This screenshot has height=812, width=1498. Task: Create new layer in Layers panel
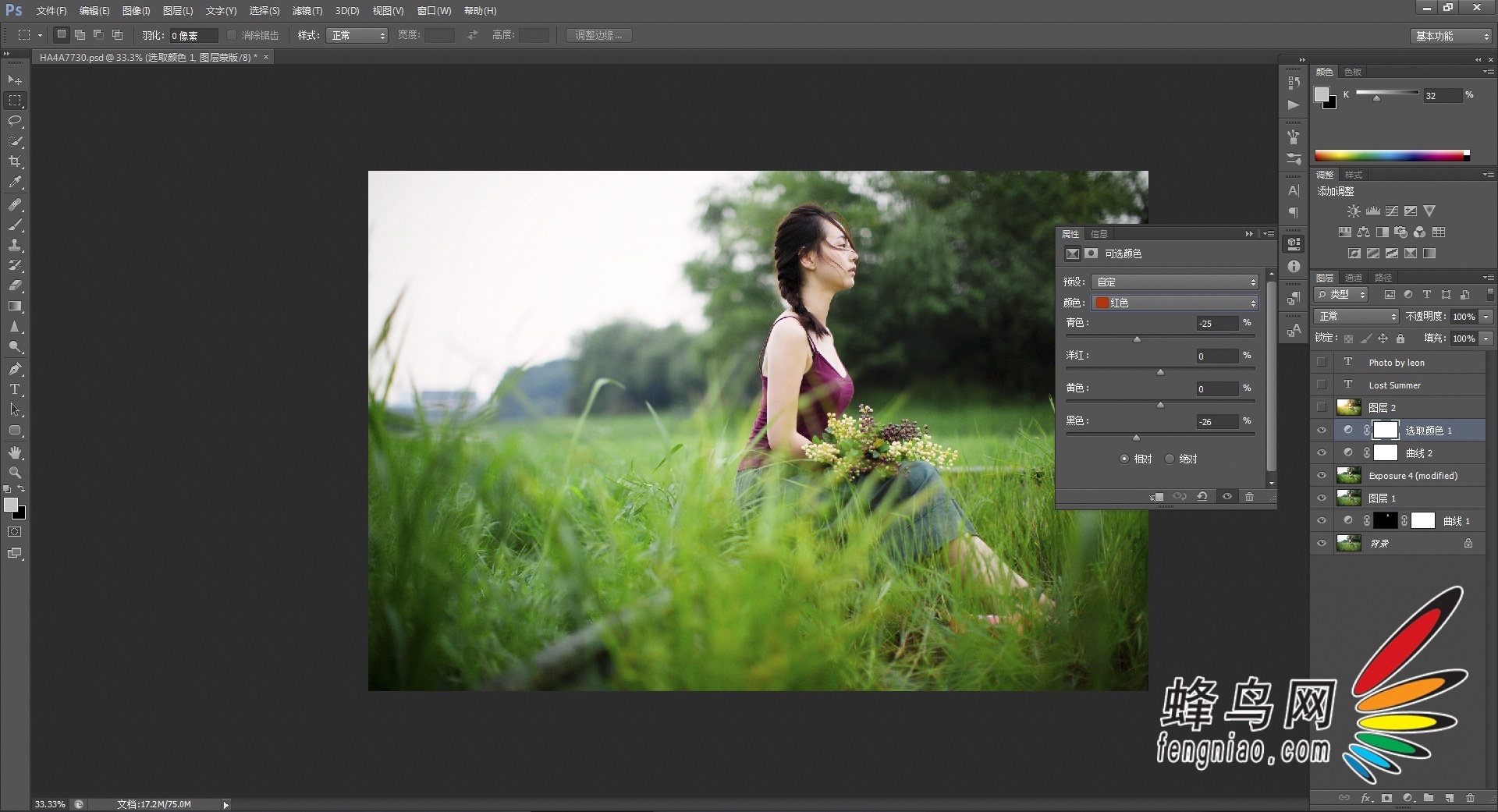pos(1450,798)
